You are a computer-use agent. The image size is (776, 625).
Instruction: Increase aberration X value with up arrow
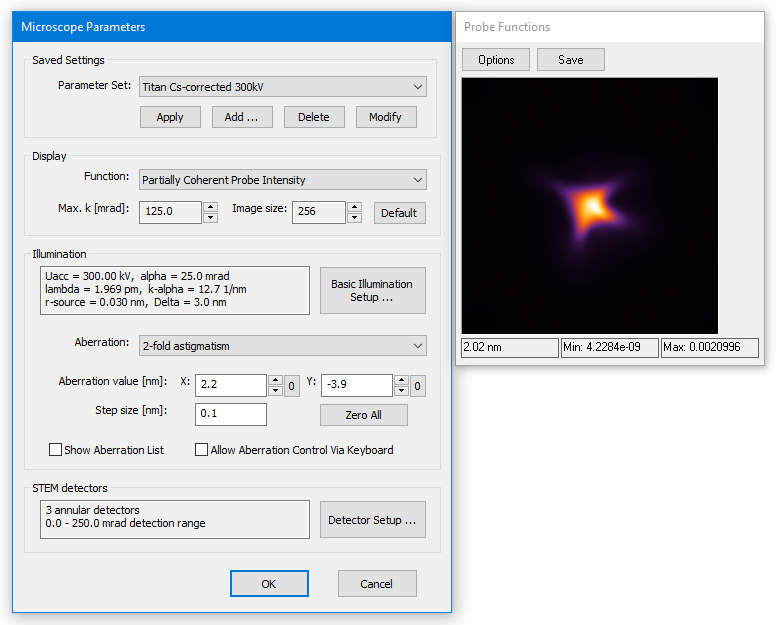tap(276, 380)
